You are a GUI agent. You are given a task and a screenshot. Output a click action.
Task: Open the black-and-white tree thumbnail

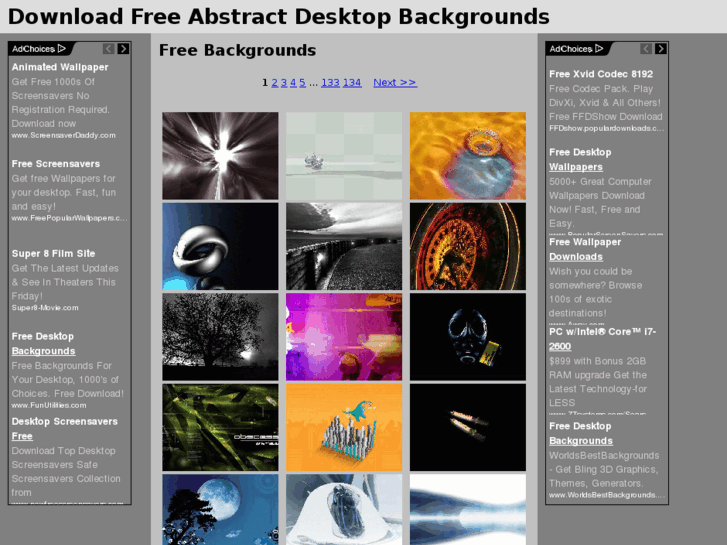(220, 337)
